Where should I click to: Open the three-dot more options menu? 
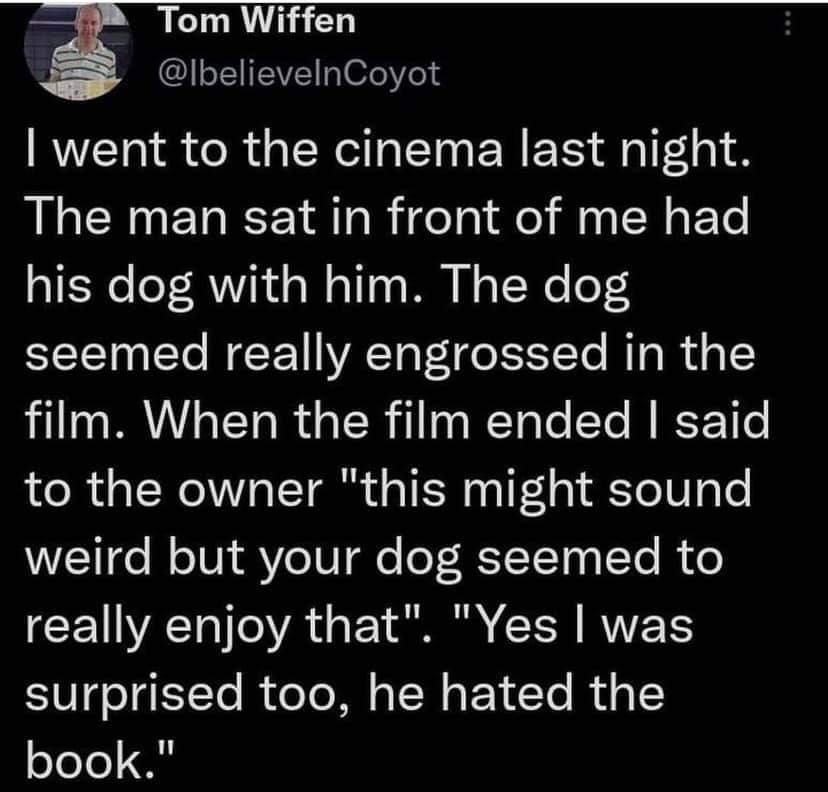[787, 24]
